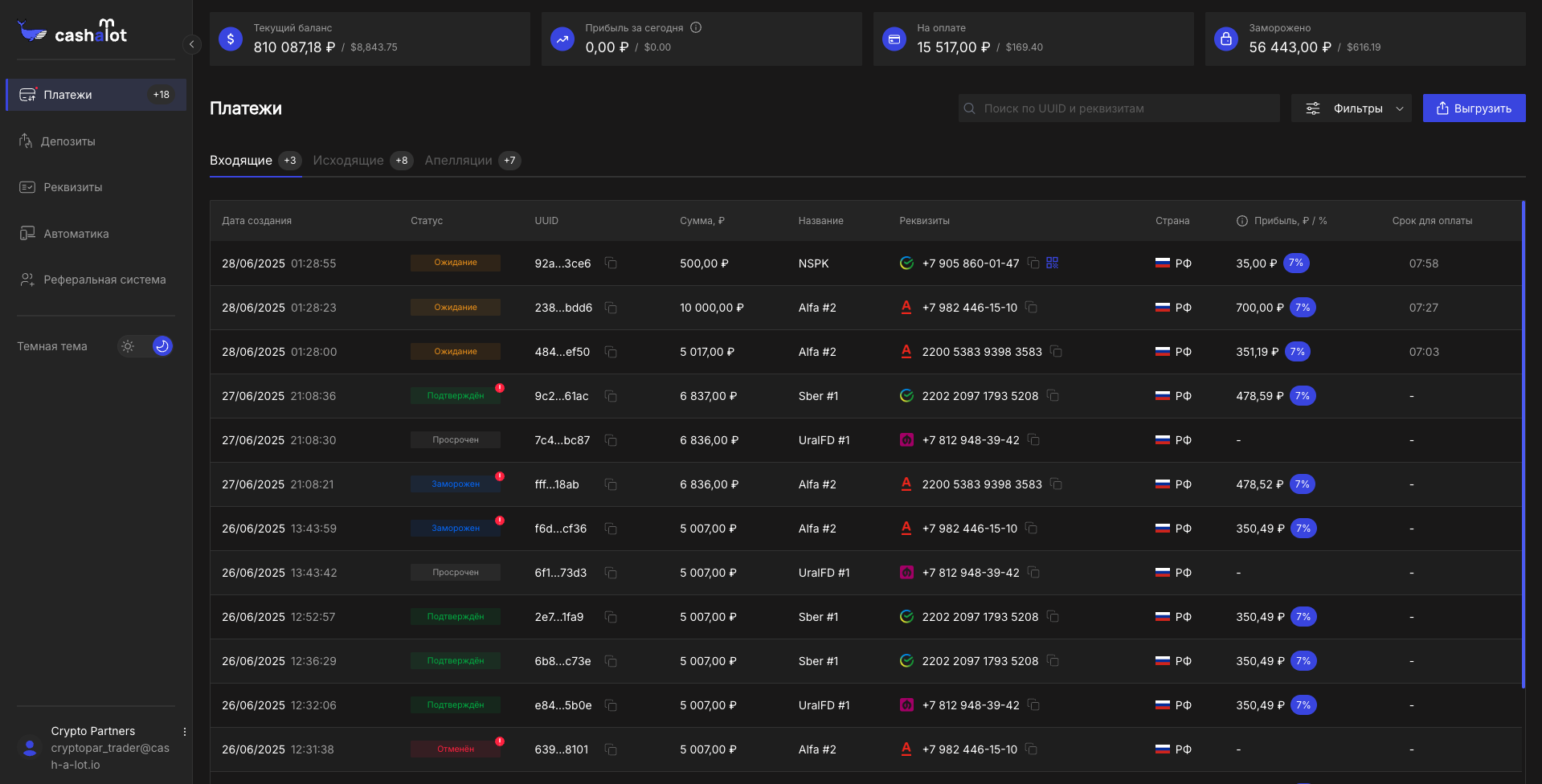
Task: Click the Crypto Partners account profile
Action: point(96,748)
